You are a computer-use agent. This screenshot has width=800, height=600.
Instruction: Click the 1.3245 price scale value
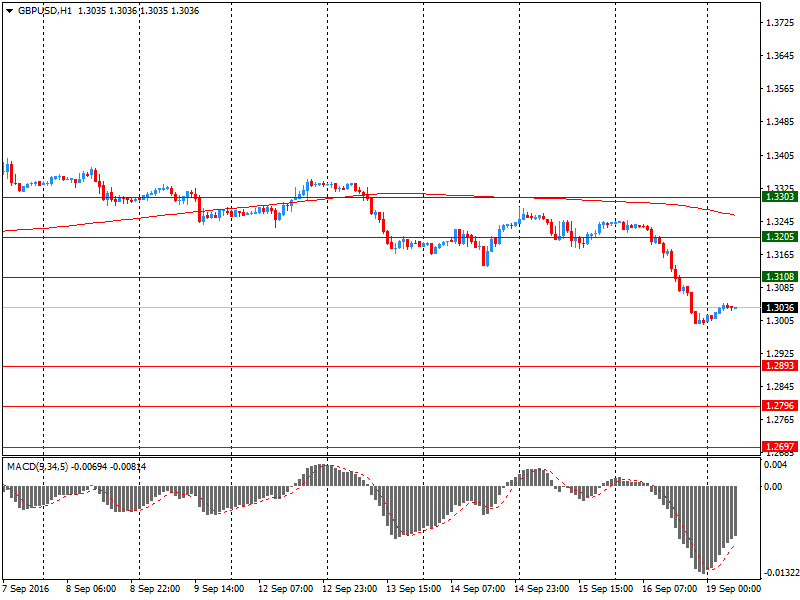pyautogui.click(x=781, y=221)
